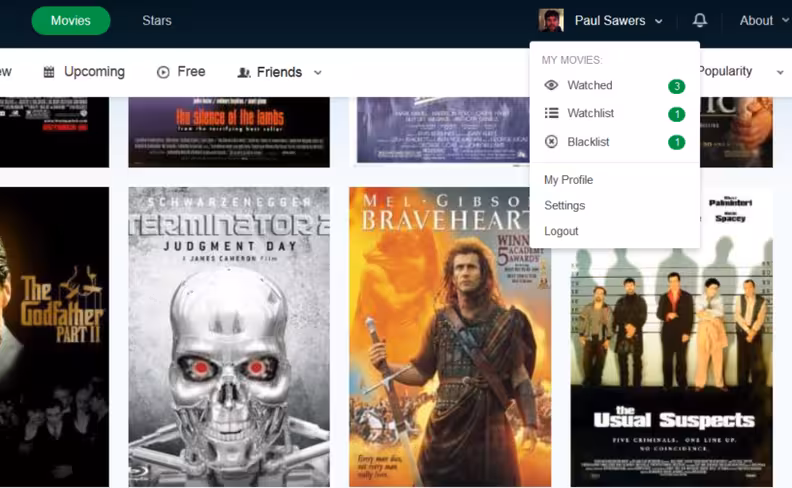Viewport: 792px width, 488px height.
Task: Open the Braveheart movie poster
Action: pos(450,337)
